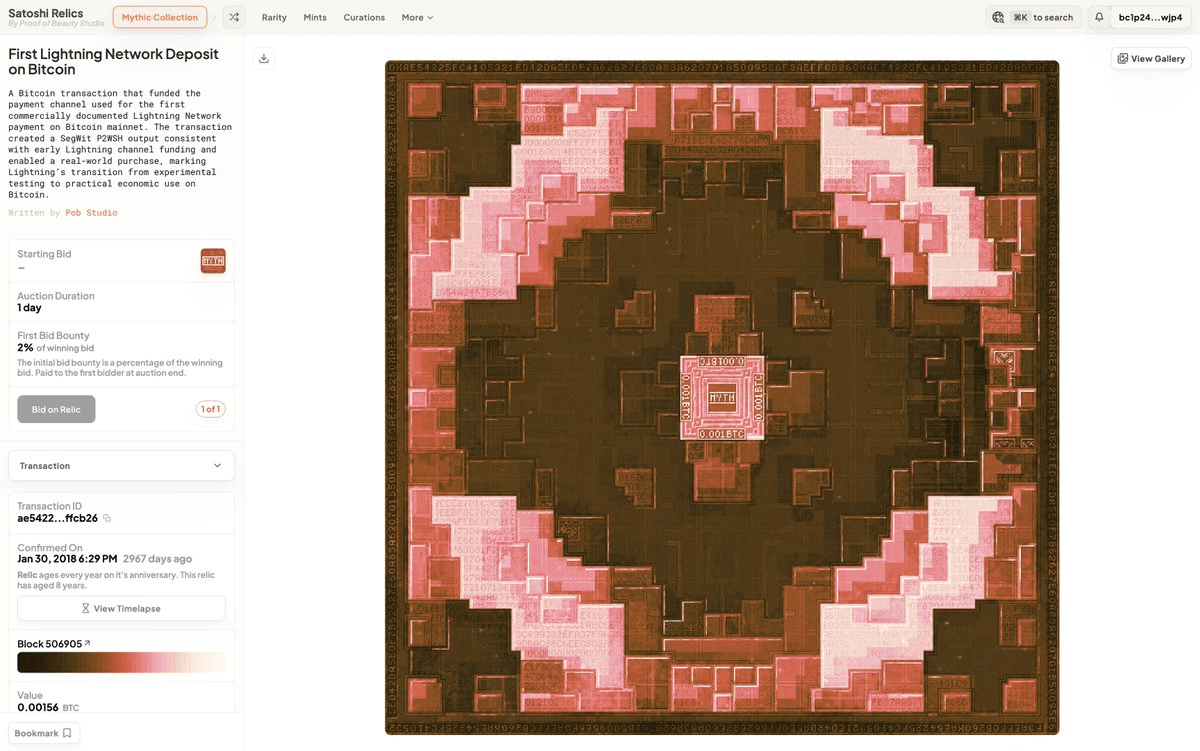
Task: Click the shuffle random relic icon
Action: (233, 17)
